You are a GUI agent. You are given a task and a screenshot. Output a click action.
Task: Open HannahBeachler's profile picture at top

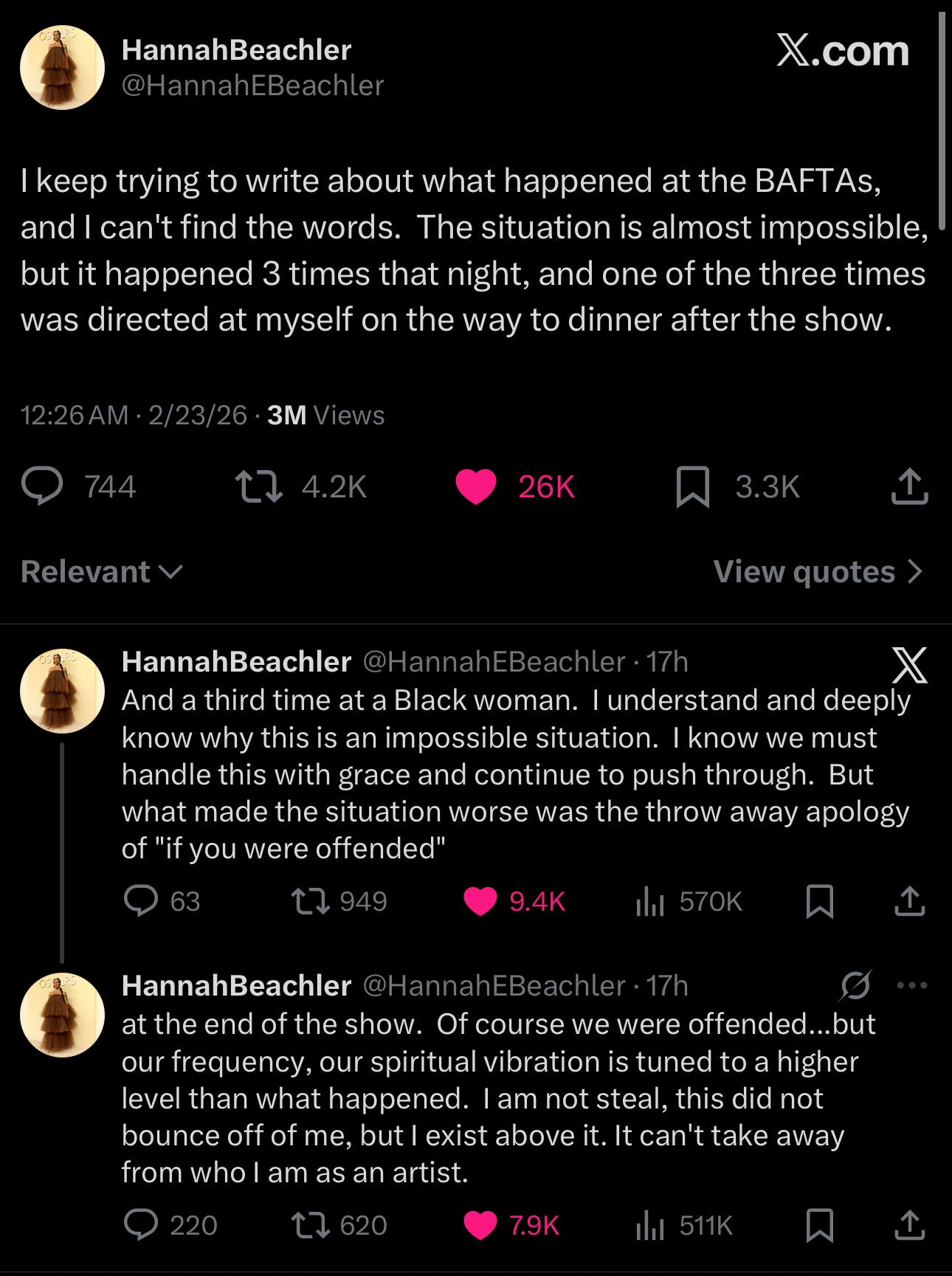click(x=62, y=68)
